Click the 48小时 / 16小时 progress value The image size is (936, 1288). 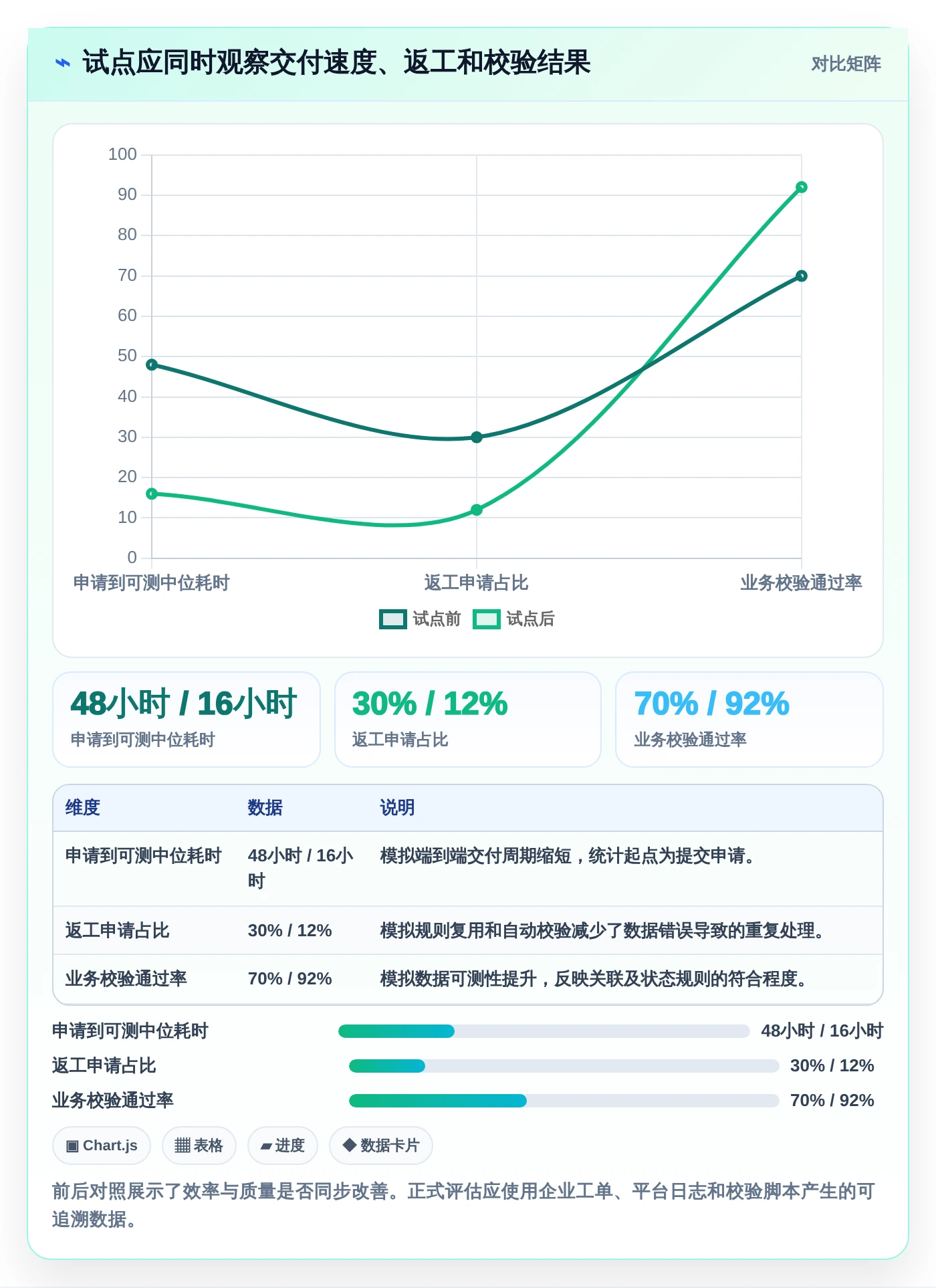pyautogui.click(x=822, y=1031)
